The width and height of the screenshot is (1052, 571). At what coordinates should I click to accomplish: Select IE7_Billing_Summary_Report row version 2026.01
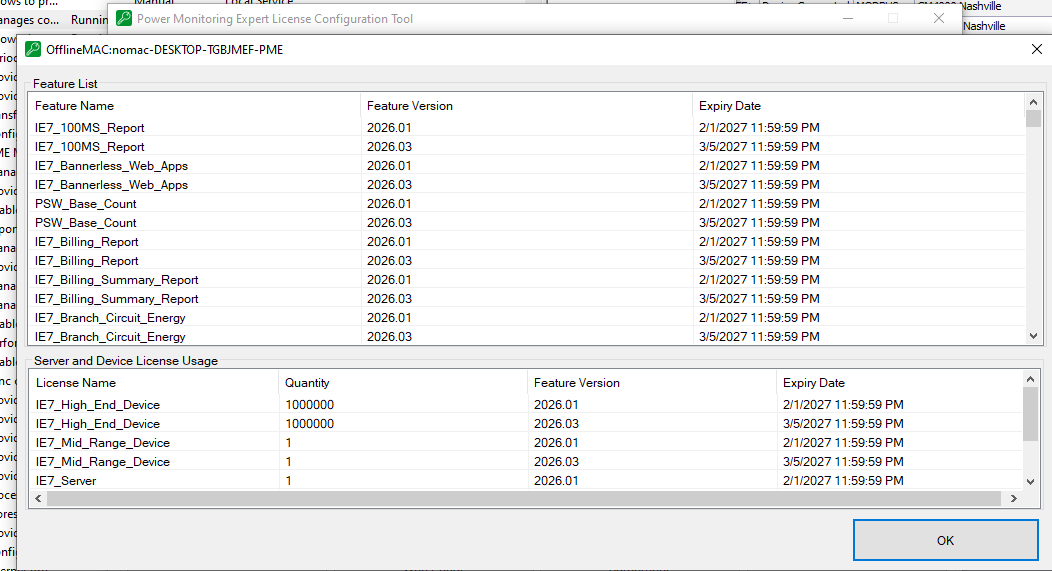(x=527, y=280)
